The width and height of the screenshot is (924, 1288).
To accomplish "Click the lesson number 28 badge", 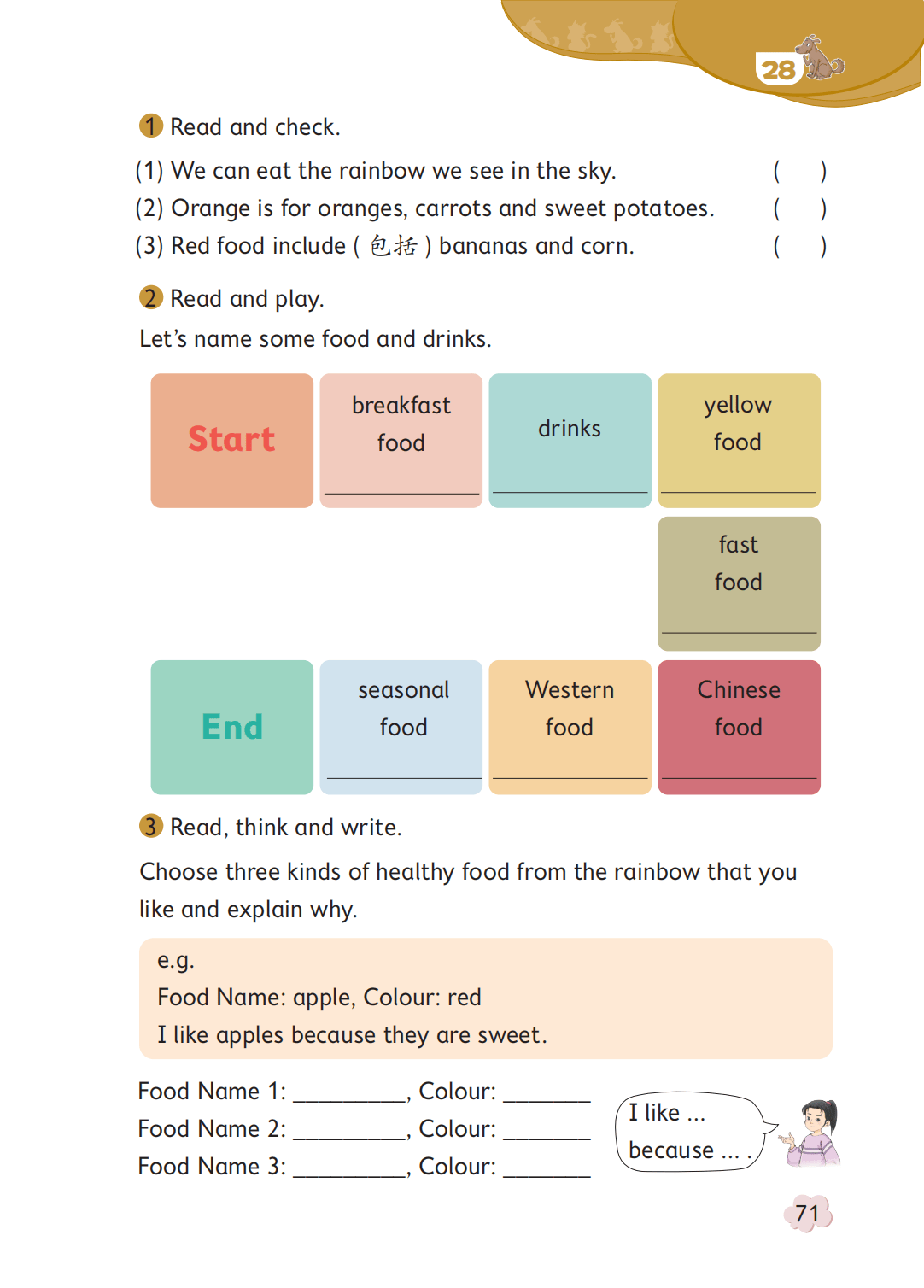I will pyautogui.click(x=778, y=70).
